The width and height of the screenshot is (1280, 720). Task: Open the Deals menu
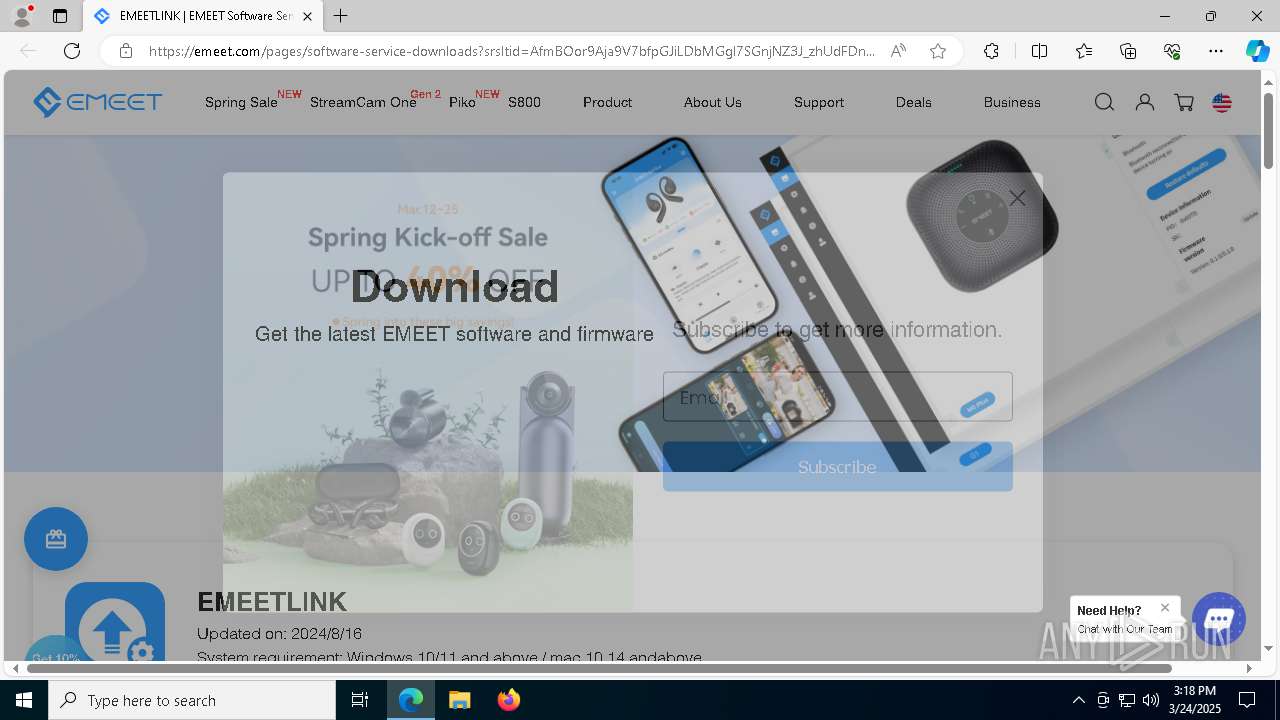(x=914, y=102)
